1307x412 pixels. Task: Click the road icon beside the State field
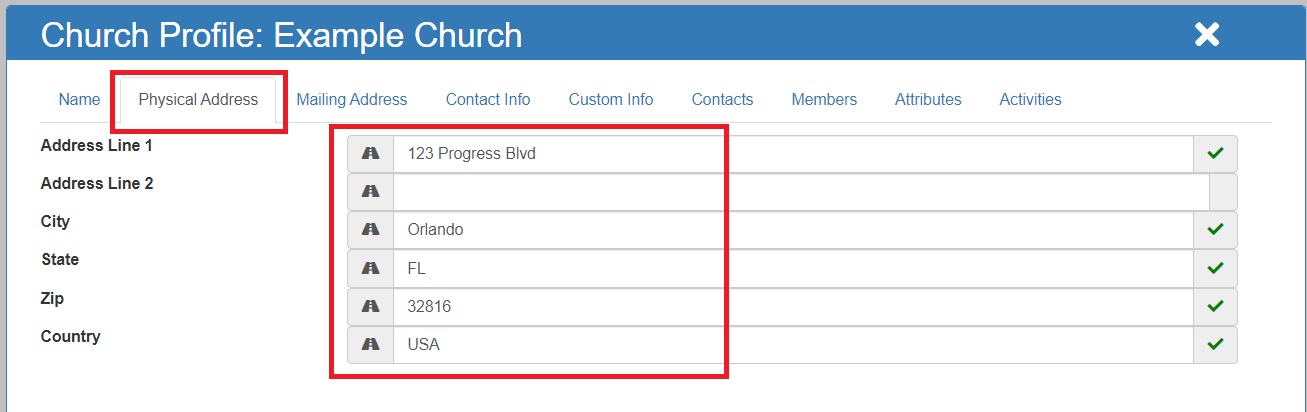point(370,268)
